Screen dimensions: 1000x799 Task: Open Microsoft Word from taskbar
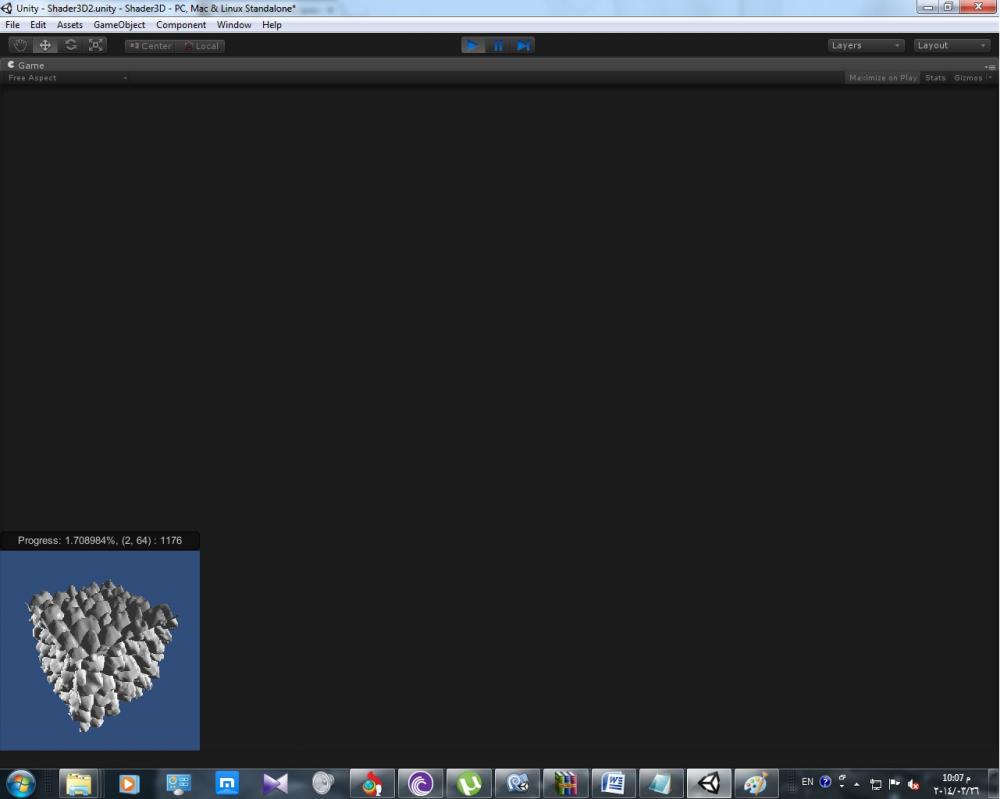[x=613, y=783]
